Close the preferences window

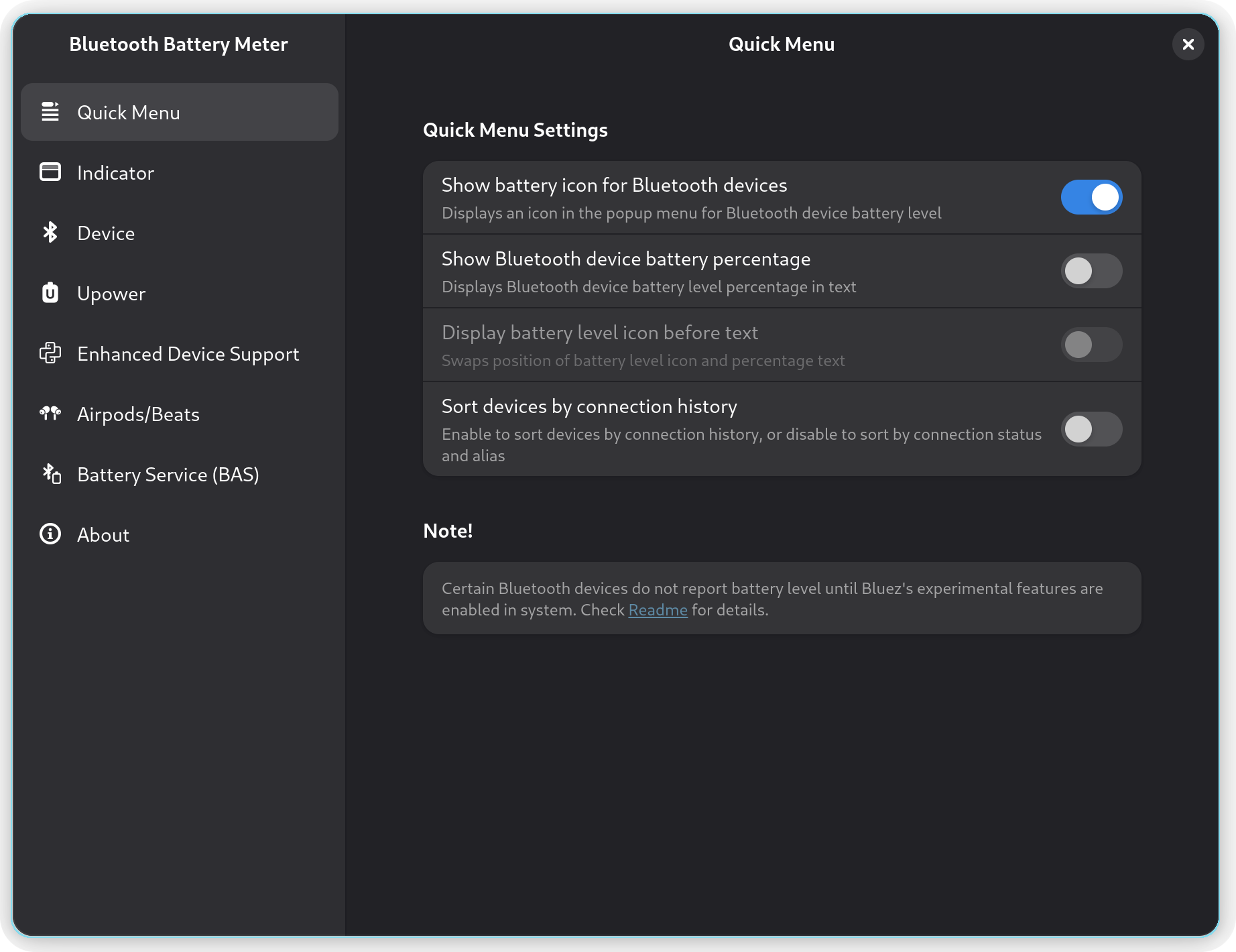pos(1188,44)
